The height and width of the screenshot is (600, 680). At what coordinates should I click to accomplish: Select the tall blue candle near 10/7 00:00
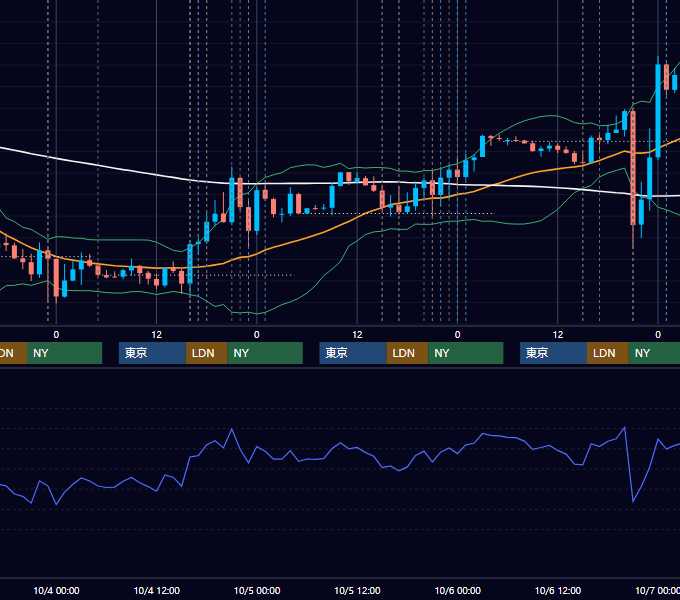click(658, 111)
